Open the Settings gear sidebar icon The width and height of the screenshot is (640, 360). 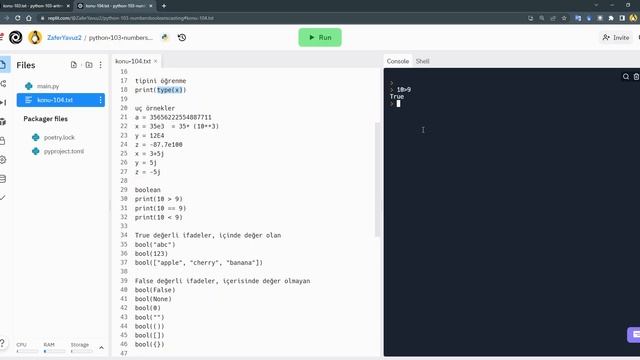click(x=3, y=160)
